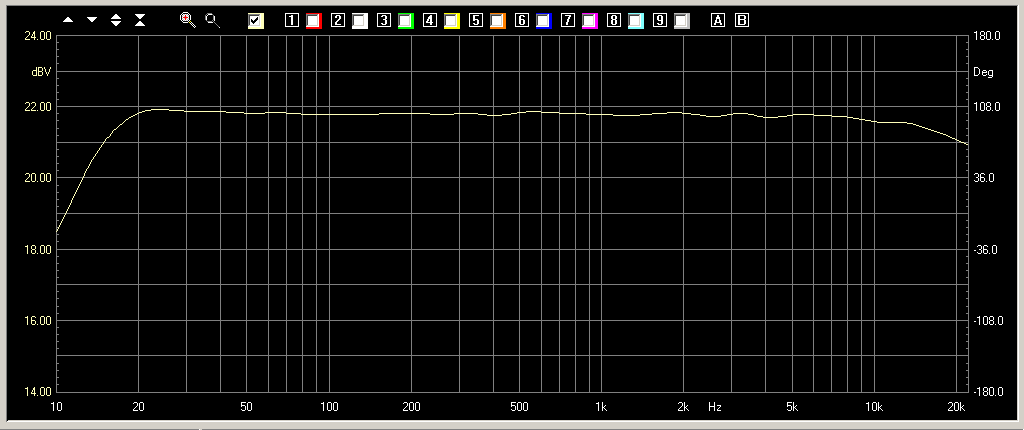Image resolution: width=1024 pixels, height=430 pixels.
Task: Store curve in overlay button 5
Action: [476, 20]
